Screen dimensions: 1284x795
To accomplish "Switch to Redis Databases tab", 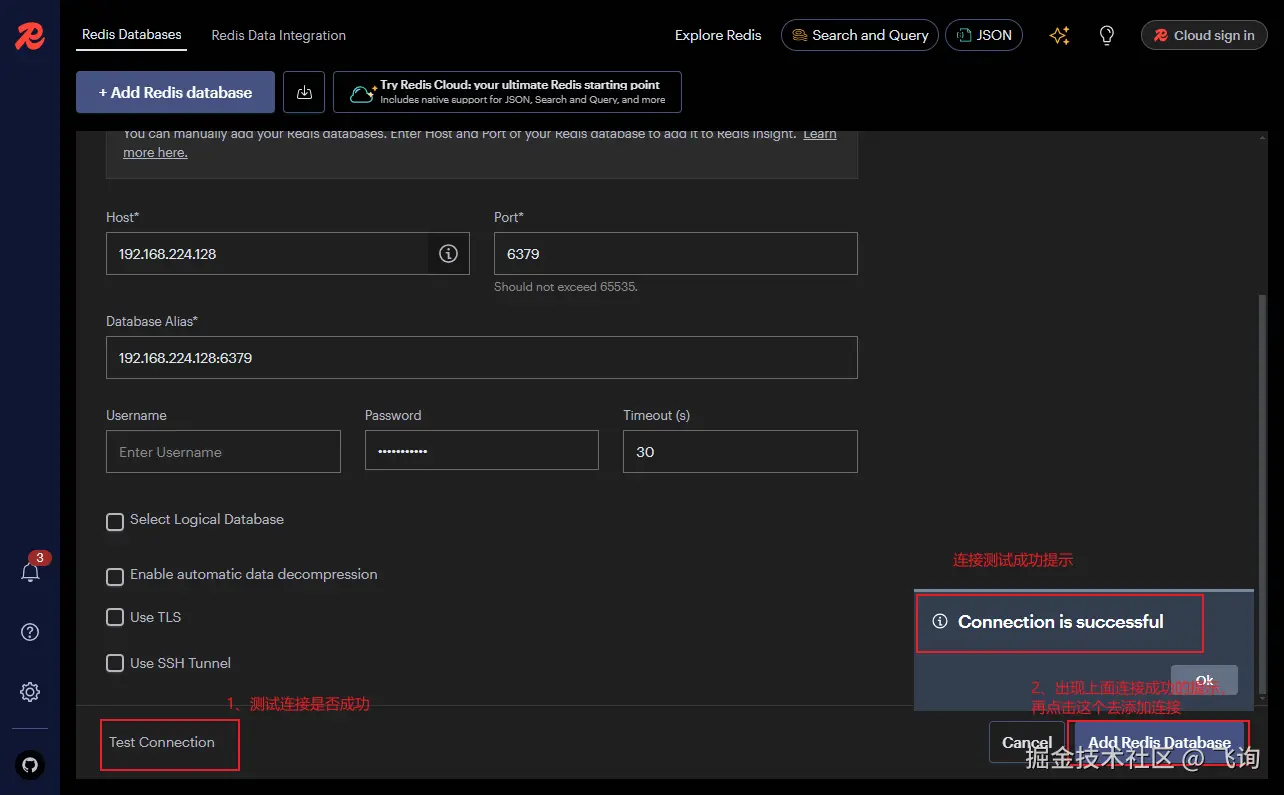I will [x=132, y=34].
